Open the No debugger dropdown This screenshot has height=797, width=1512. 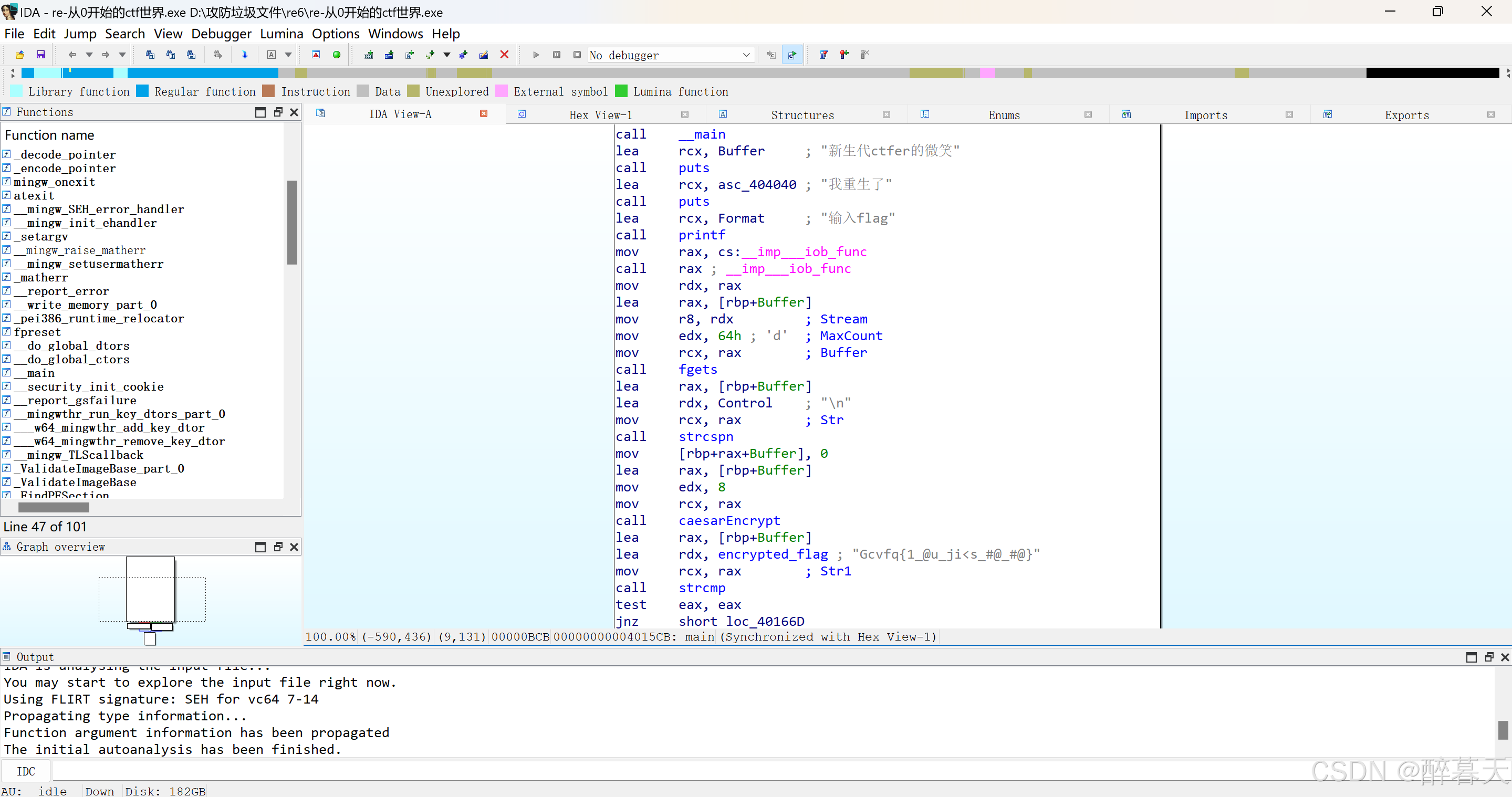(x=746, y=55)
